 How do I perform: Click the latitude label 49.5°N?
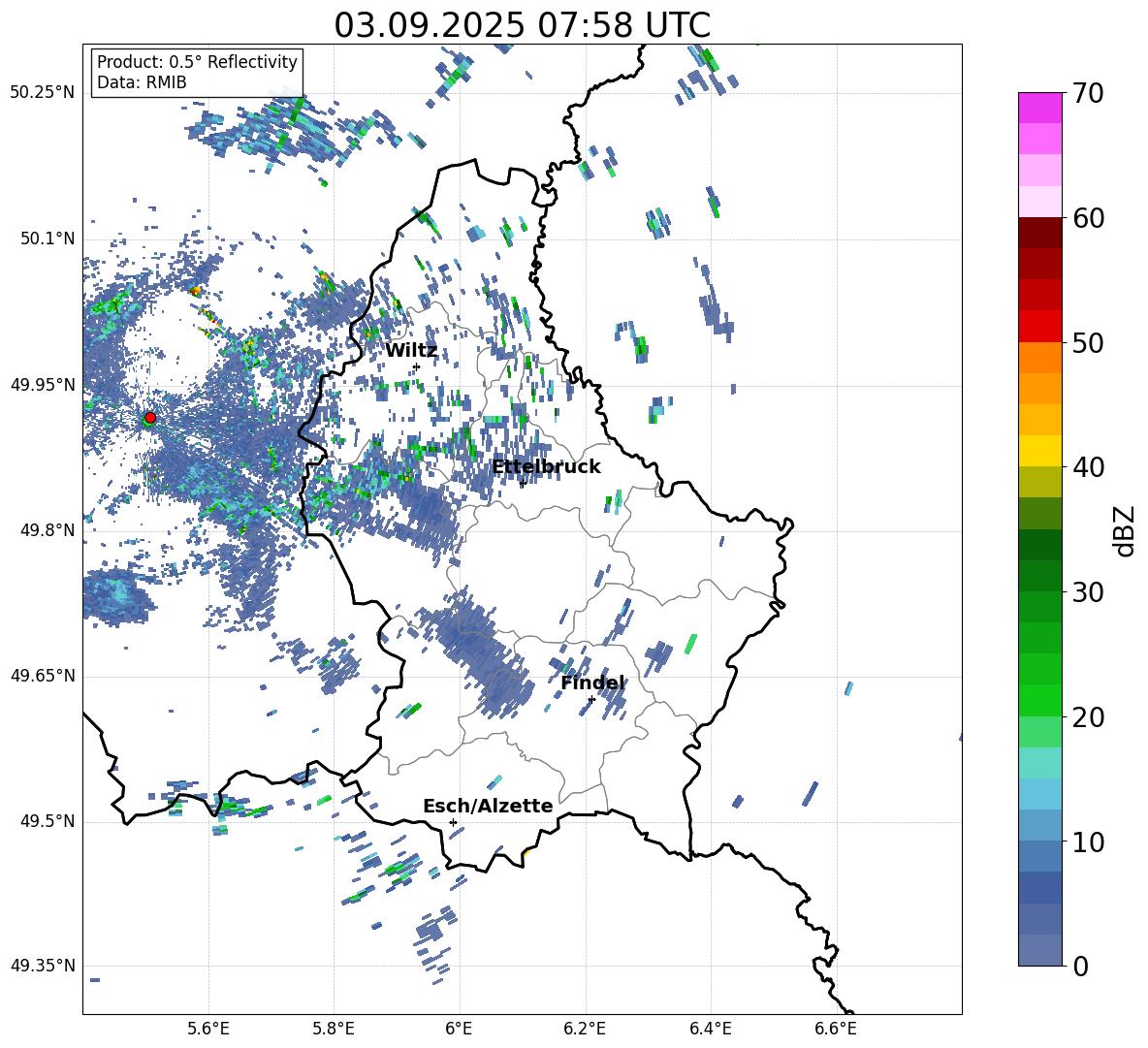tap(47, 820)
